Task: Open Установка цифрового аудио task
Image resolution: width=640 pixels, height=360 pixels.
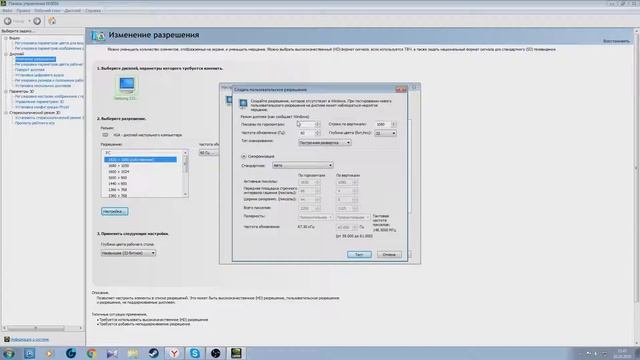Action: (x=39, y=75)
